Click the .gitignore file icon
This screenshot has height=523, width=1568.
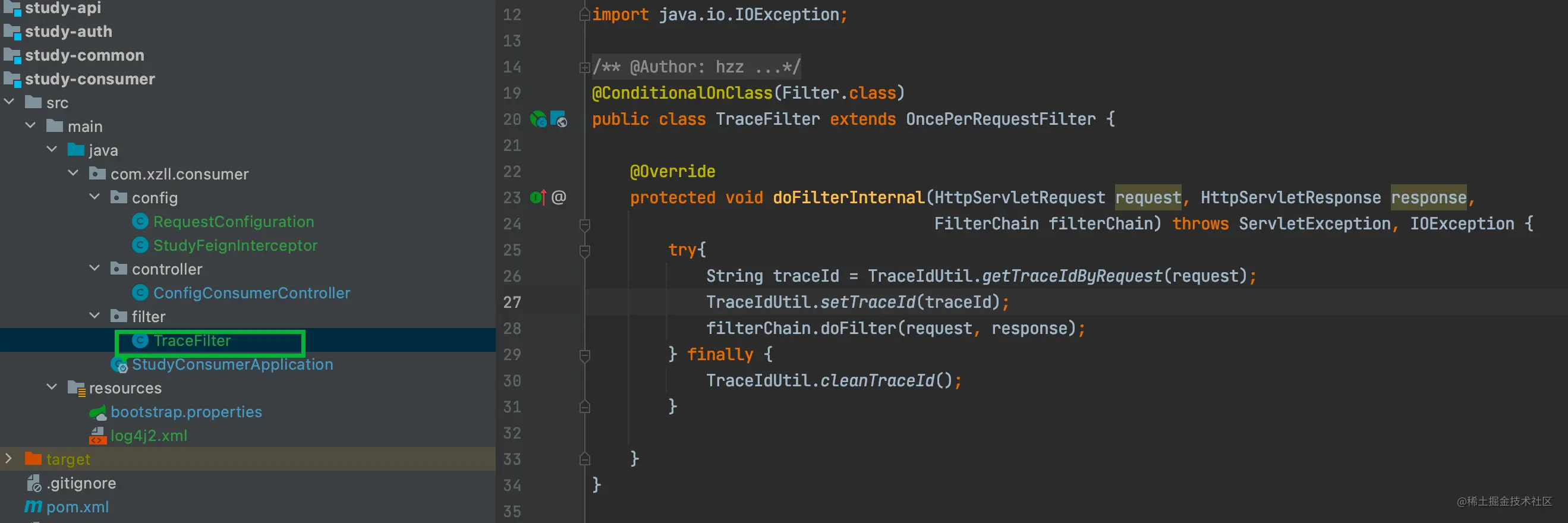point(34,483)
